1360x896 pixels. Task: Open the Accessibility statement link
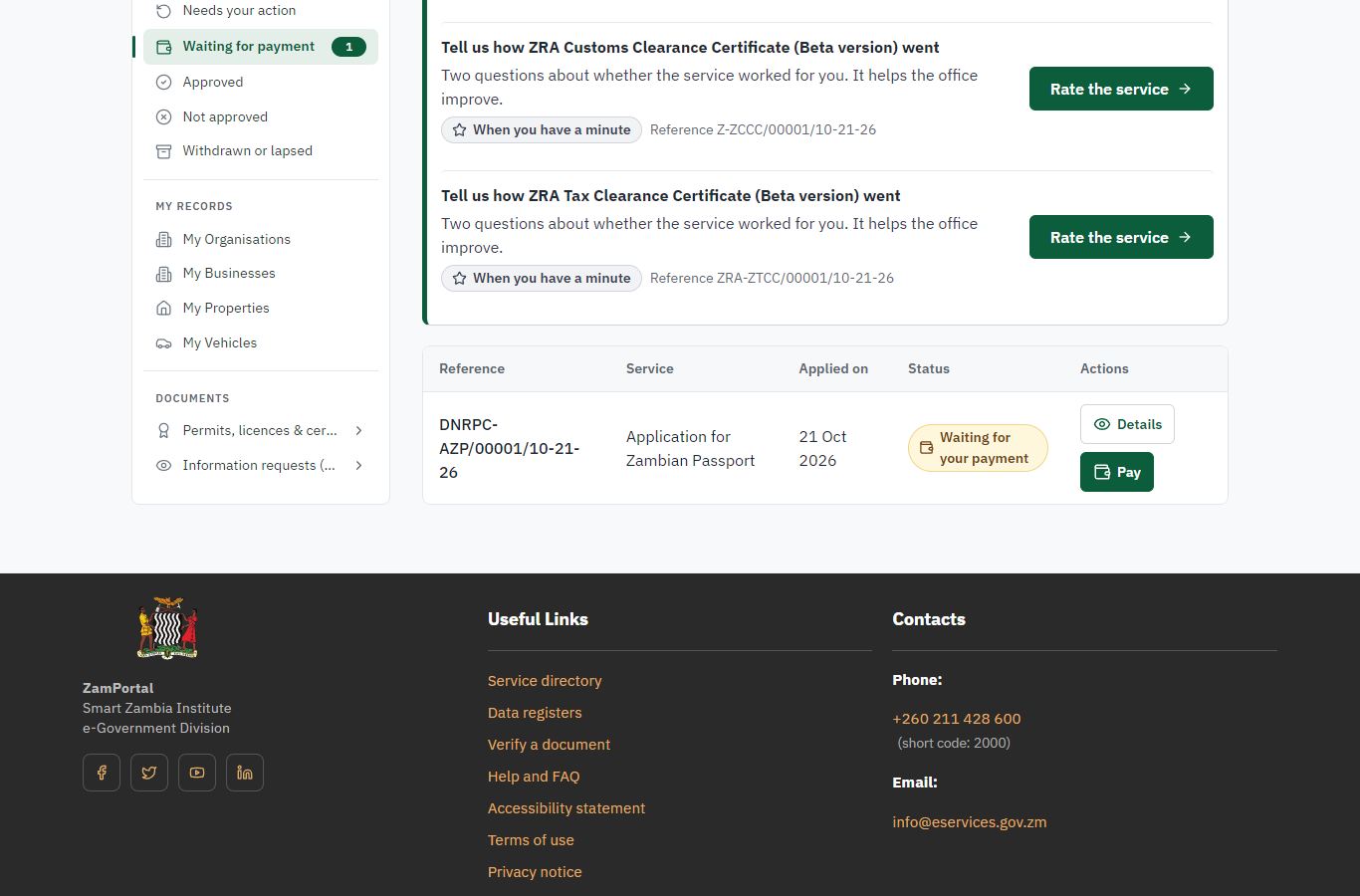click(567, 808)
